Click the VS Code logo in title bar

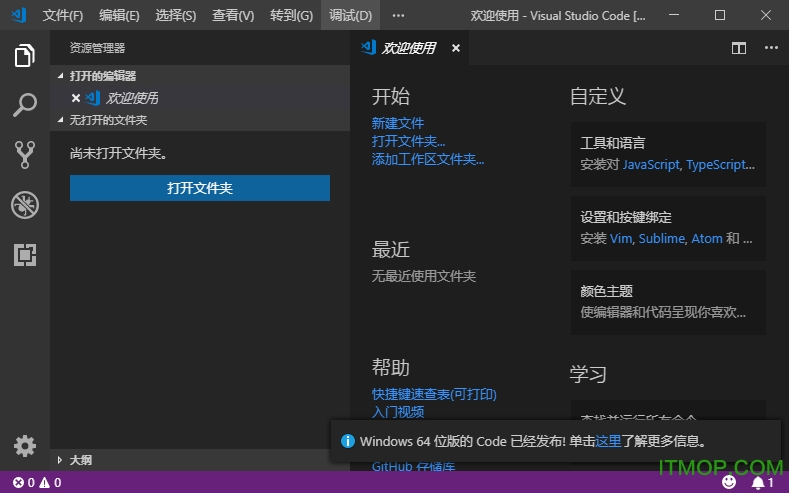tap(19, 16)
